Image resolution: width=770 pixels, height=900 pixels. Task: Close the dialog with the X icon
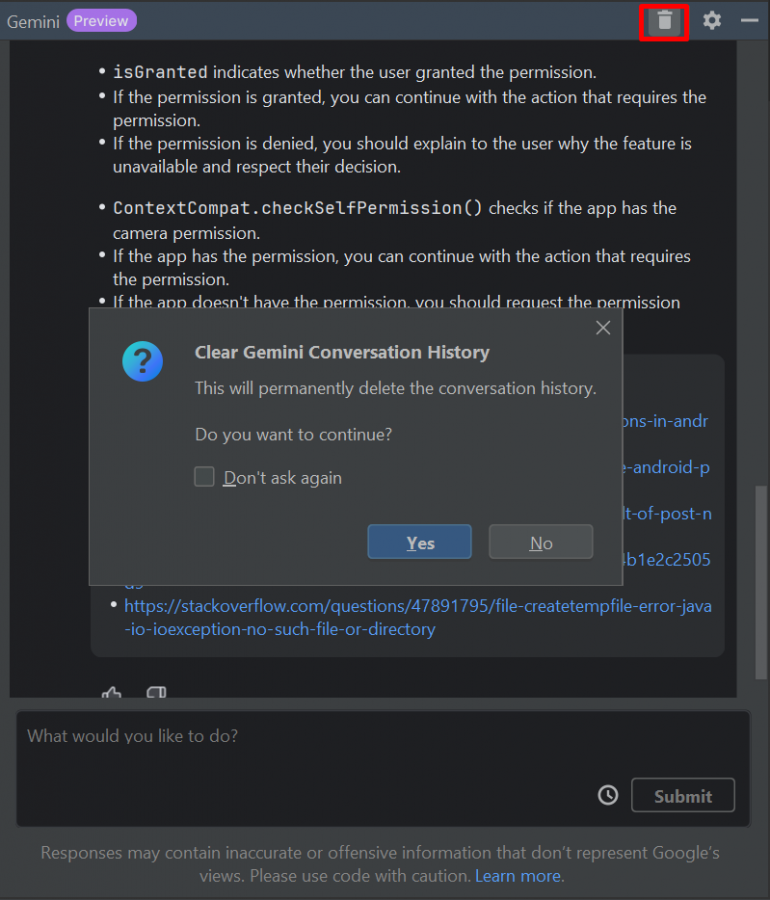point(603,327)
